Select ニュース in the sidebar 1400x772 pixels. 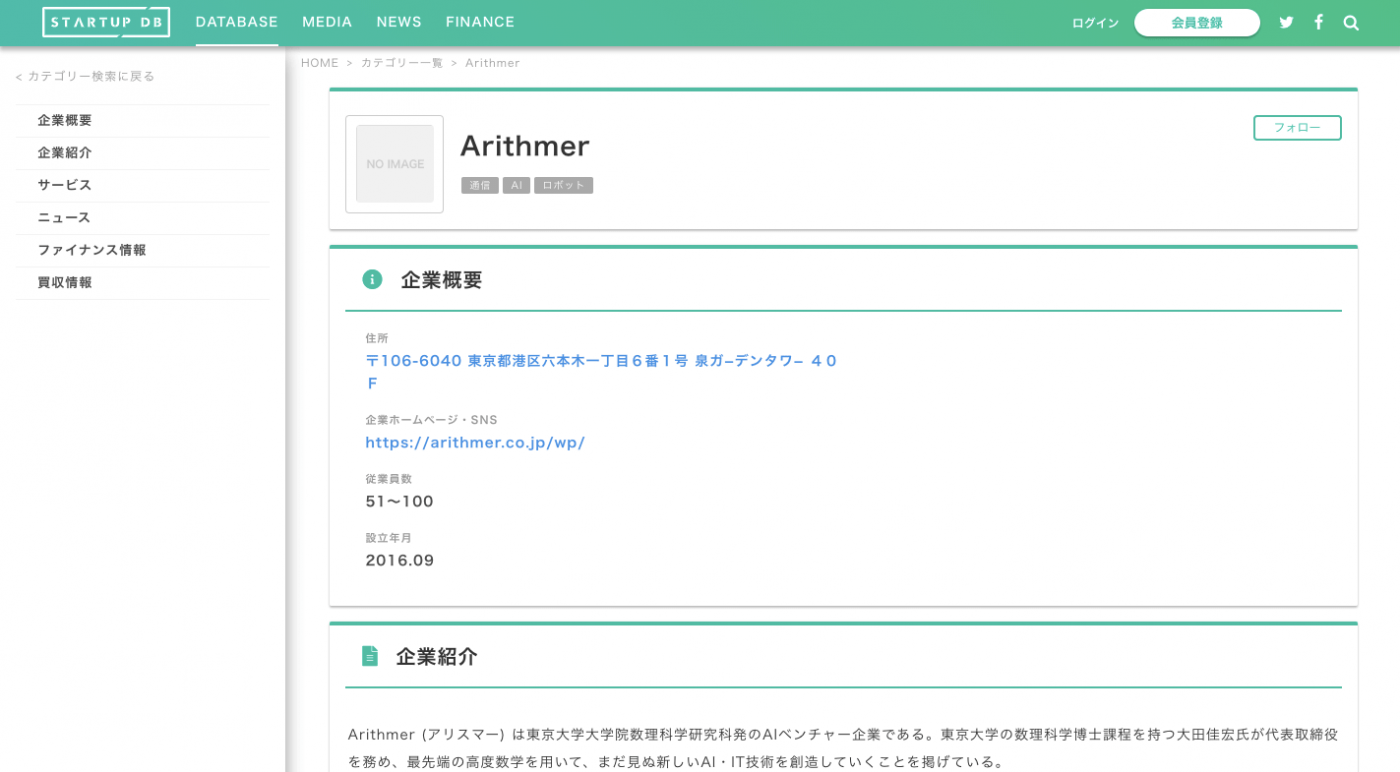(143, 218)
